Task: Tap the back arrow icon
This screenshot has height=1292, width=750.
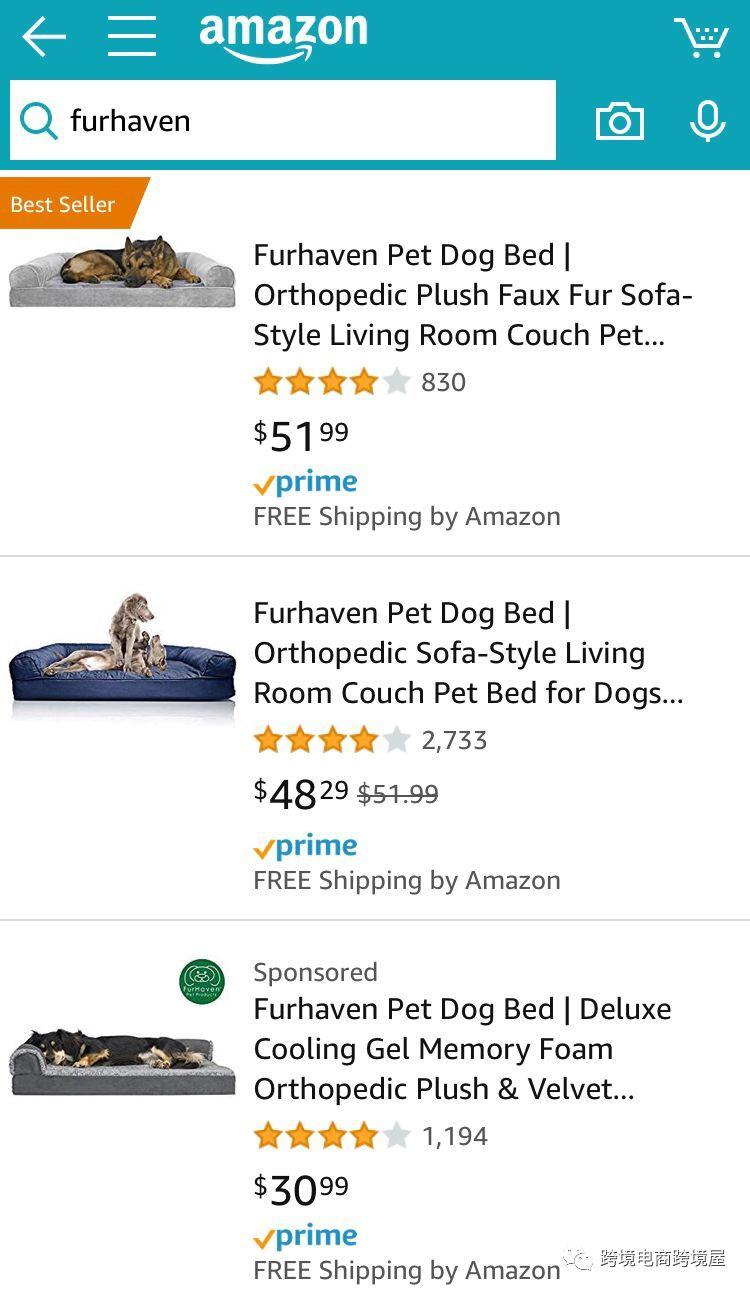Action: click(44, 37)
